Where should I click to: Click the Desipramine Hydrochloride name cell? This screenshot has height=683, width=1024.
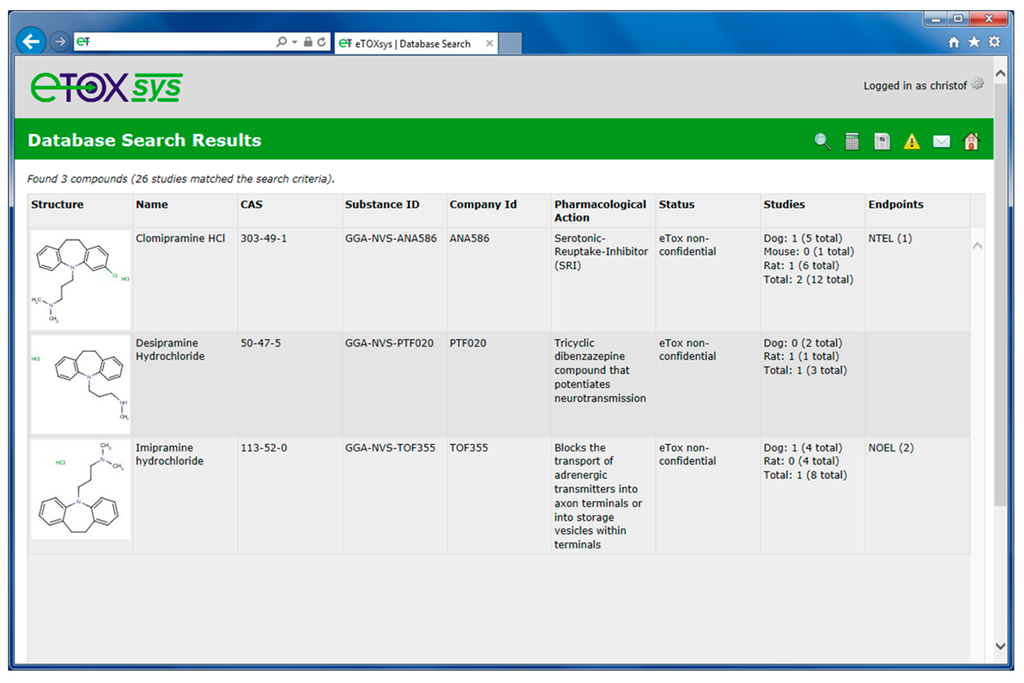(x=170, y=349)
